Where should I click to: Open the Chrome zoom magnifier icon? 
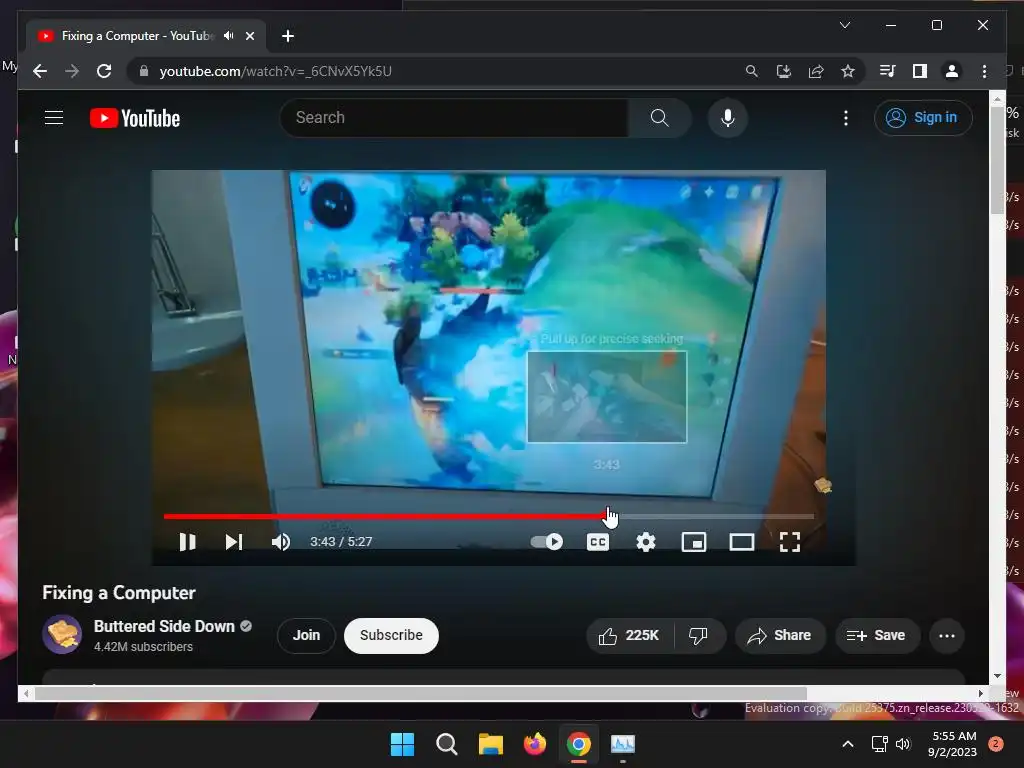[x=752, y=71]
